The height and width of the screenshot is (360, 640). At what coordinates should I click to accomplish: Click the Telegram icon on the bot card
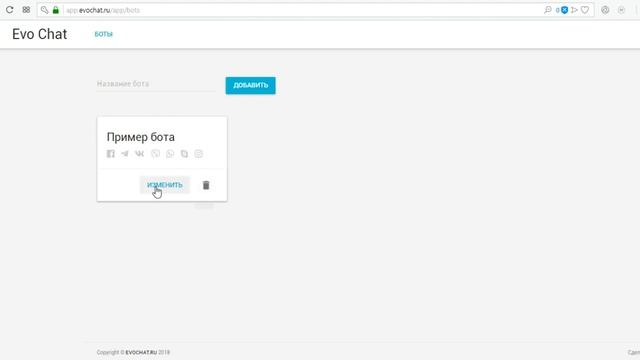pyautogui.click(x=125, y=154)
